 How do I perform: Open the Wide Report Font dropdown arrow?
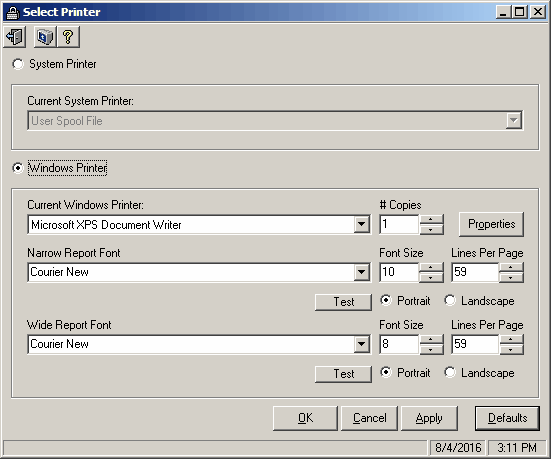point(361,344)
